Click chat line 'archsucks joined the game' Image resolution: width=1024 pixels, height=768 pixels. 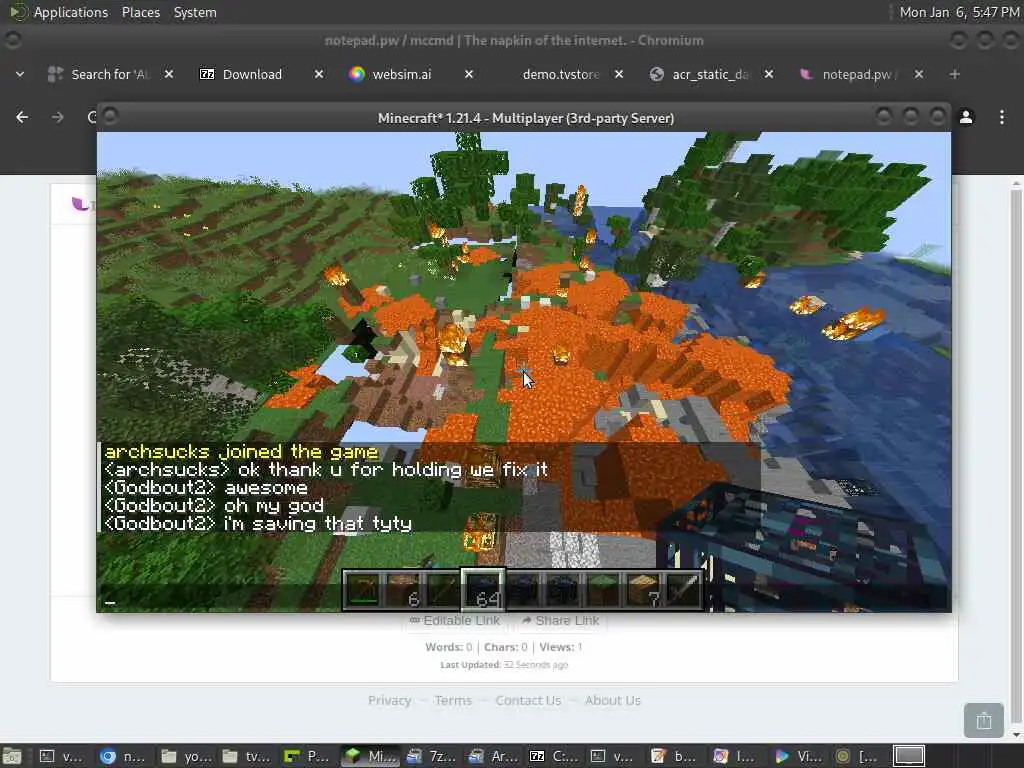point(241,452)
